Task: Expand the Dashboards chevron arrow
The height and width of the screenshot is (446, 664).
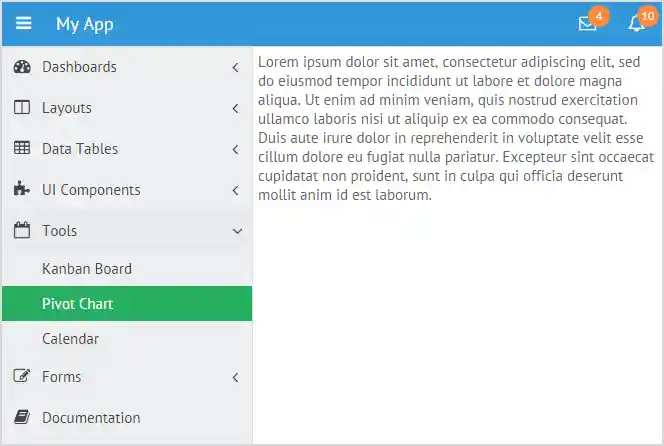Action: click(235, 68)
